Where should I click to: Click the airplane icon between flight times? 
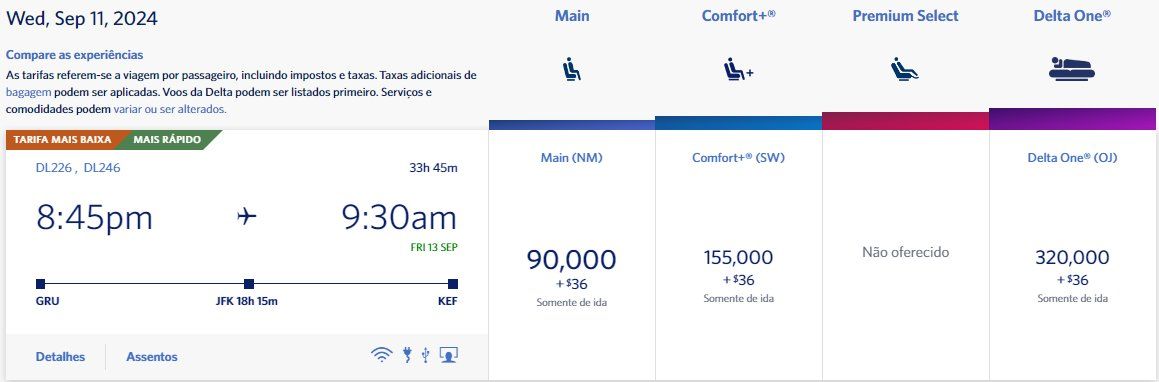[247, 216]
